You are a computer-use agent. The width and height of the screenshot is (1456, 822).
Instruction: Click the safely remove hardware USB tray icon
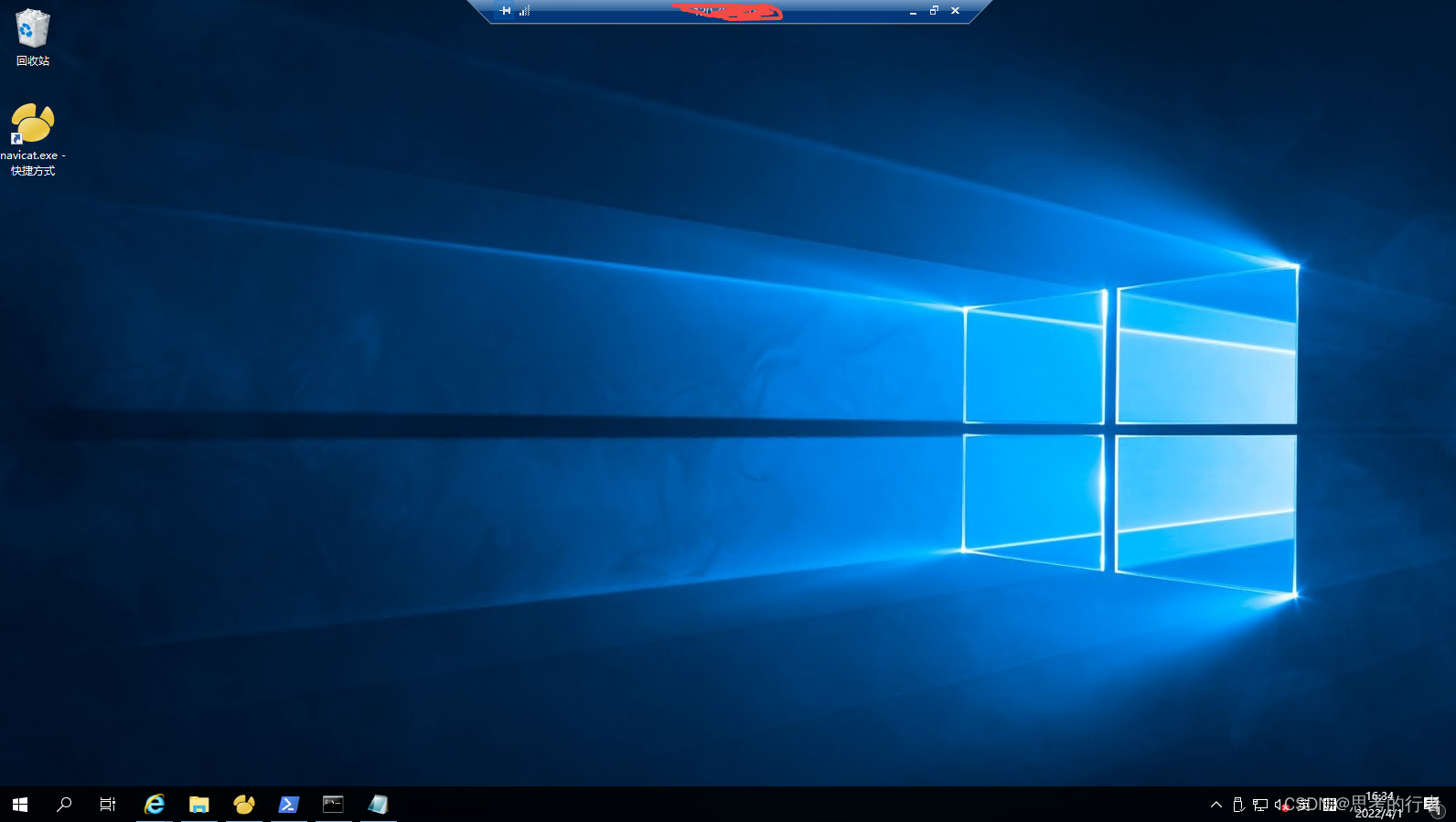point(1238,805)
